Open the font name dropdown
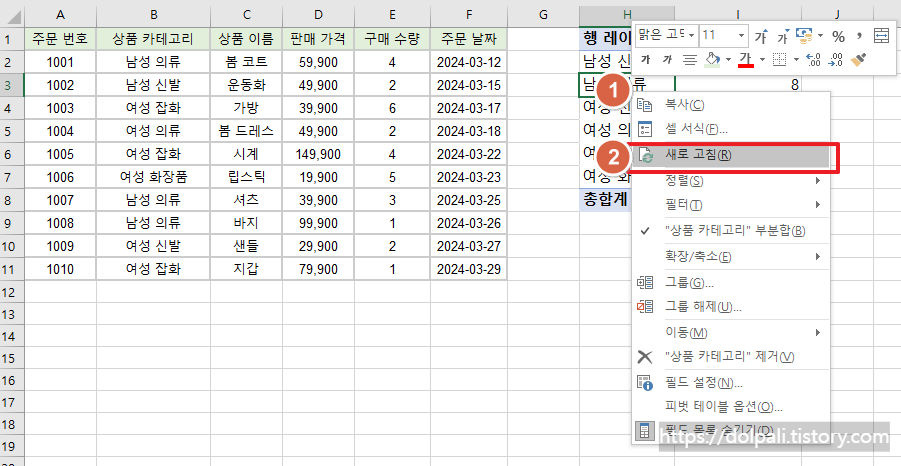The image size is (901, 466). [691, 36]
